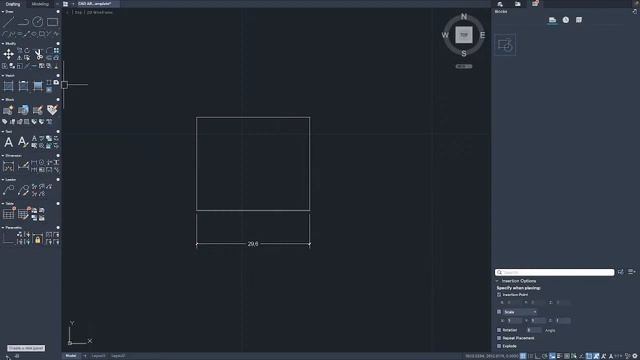Collapse the Dimension tool group
Image resolution: width=640 pixels, height=360 pixels.
(3, 156)
